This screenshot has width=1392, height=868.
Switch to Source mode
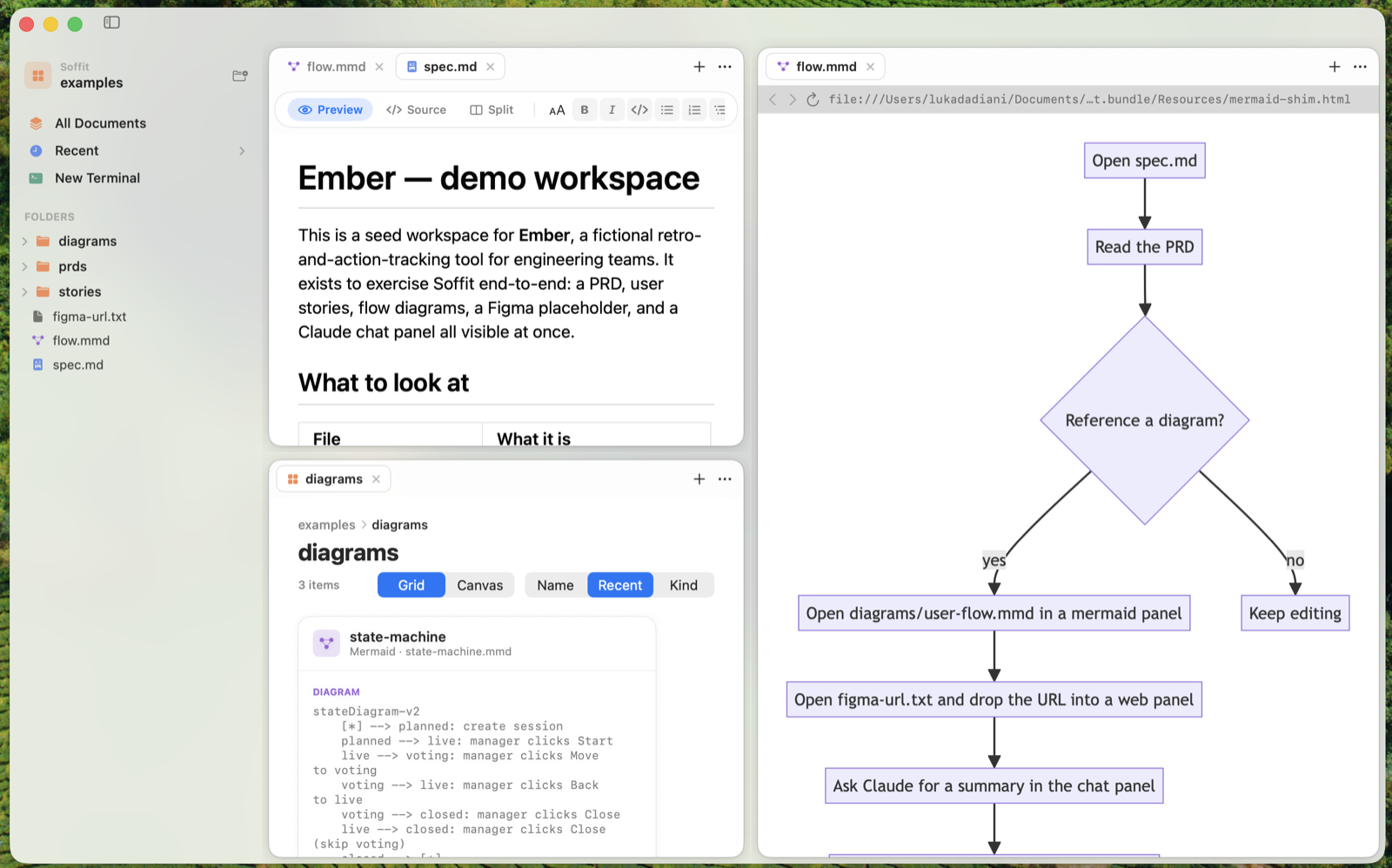[416, 110]
